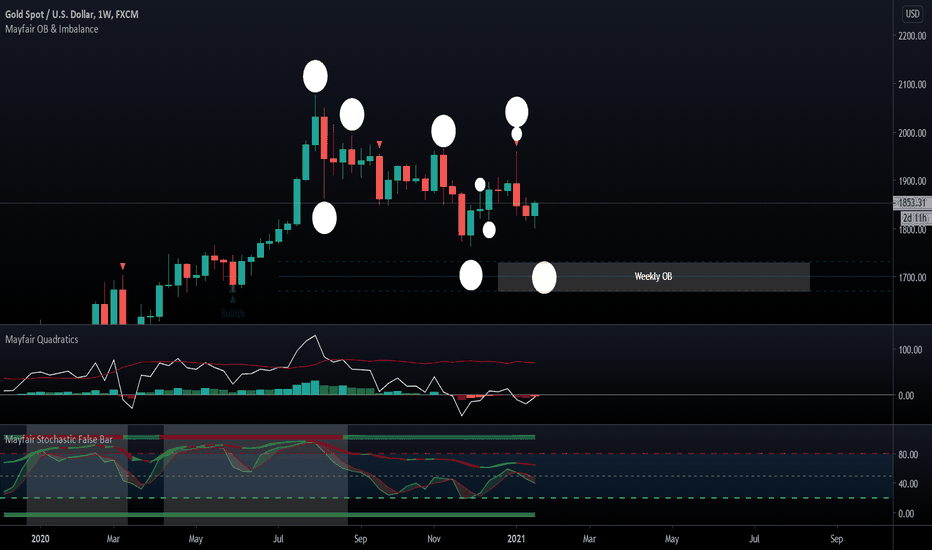Image resolution: width=932 pixels, height=550 pixels.
Task: Click the 2100.00 price scale label
Action: pos(912,84)
